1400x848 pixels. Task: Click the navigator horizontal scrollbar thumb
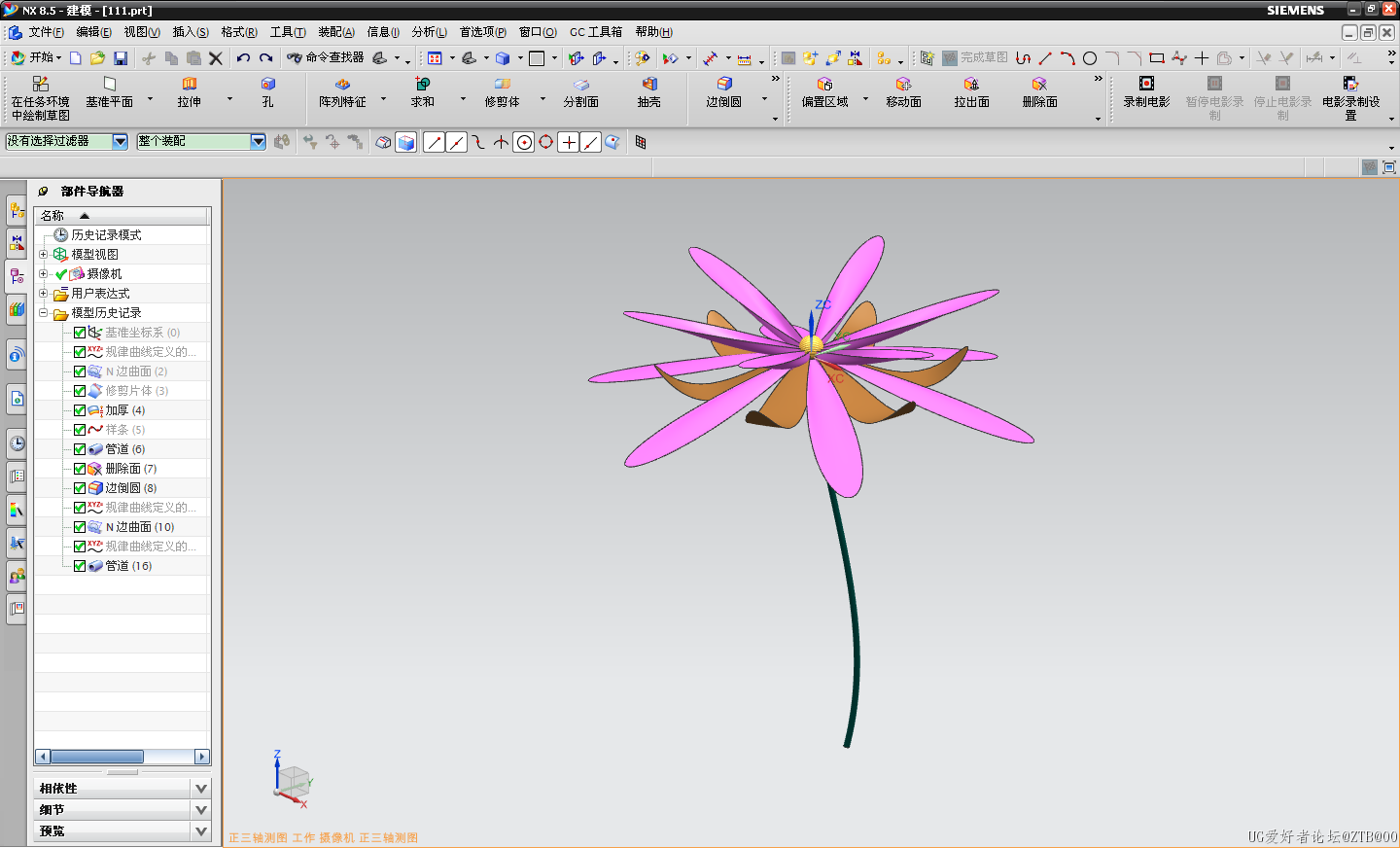(x=97, y=757)
